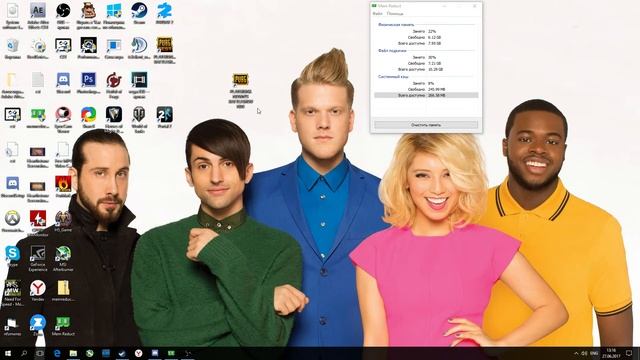Open the notification Action Center
This screenshot has height=360, width=640.
(x=629, y=353)
